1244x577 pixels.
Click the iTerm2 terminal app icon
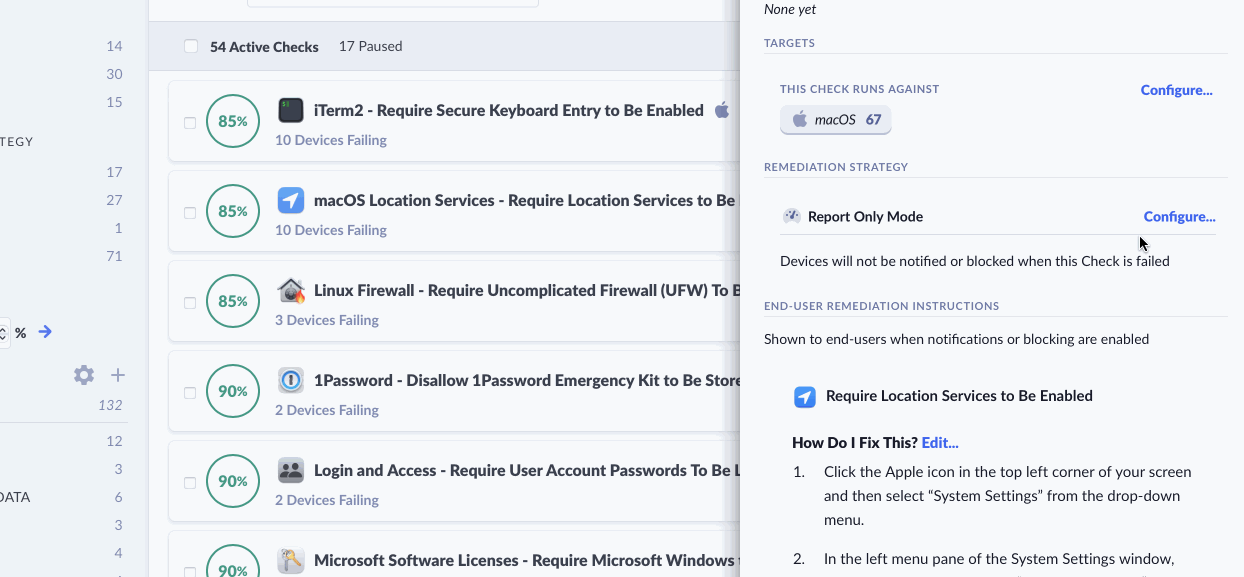pos(290,110)
